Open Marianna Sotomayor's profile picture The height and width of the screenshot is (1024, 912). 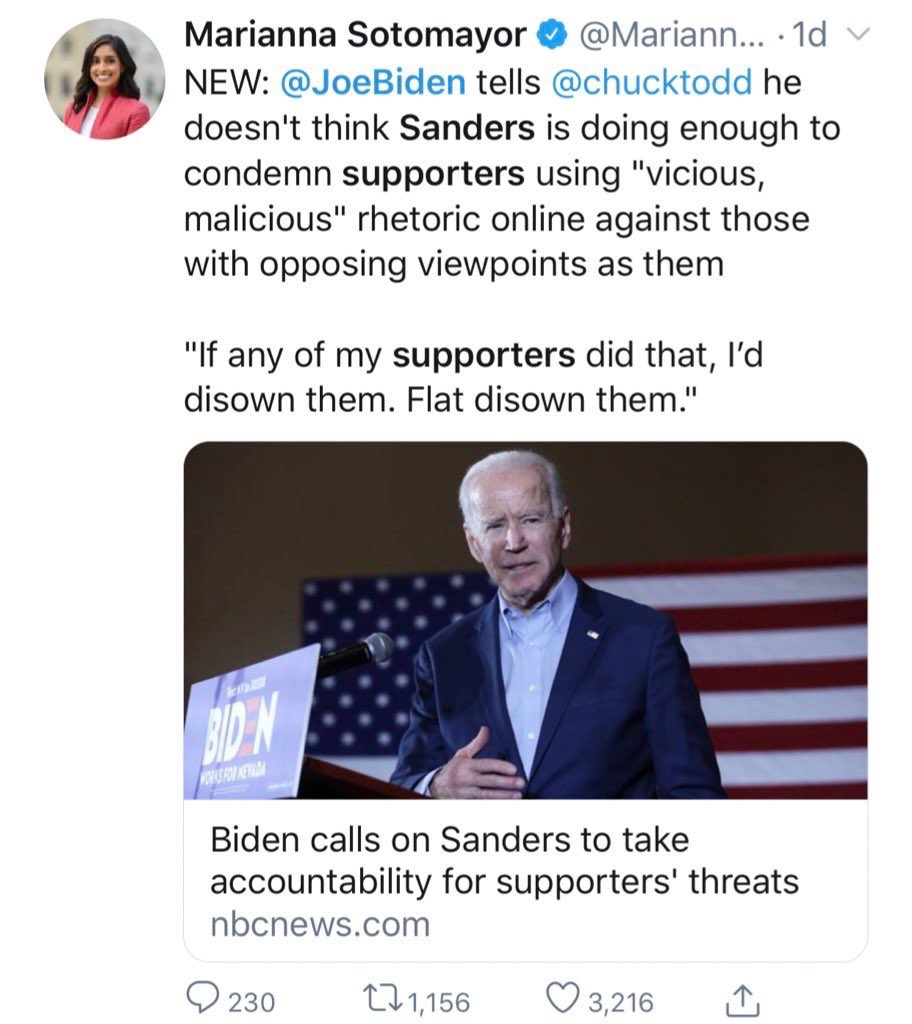click(105, 79)
